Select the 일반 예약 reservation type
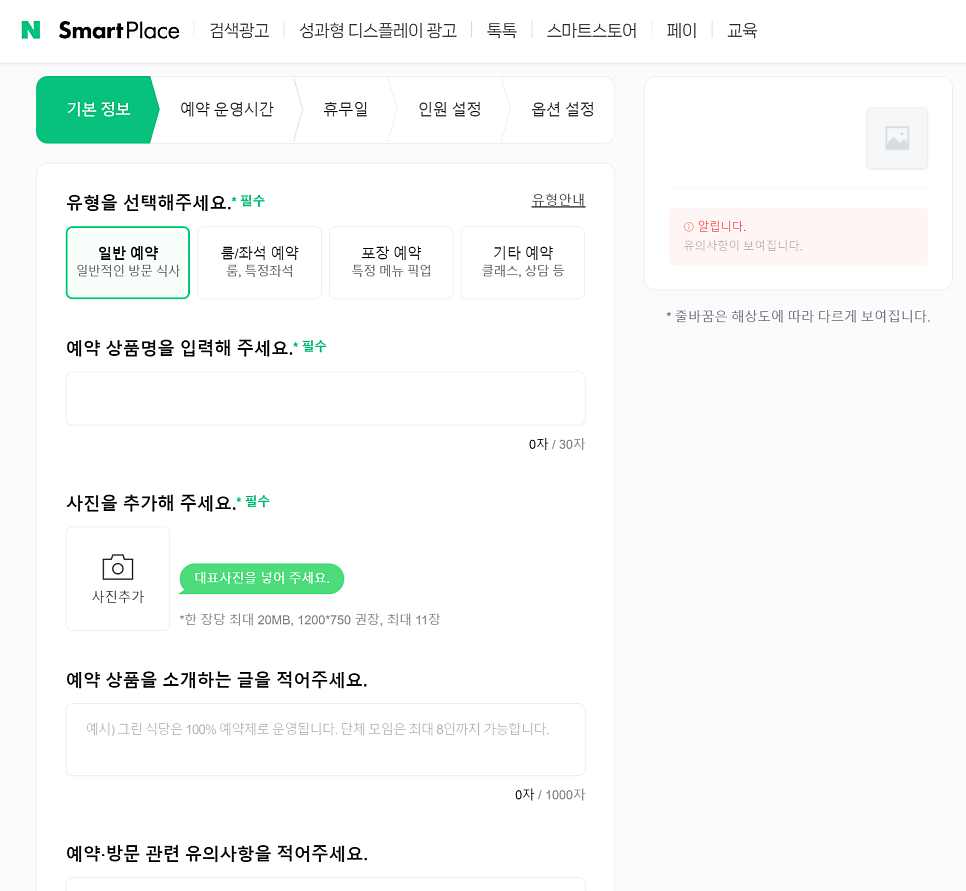 point(128,262)
